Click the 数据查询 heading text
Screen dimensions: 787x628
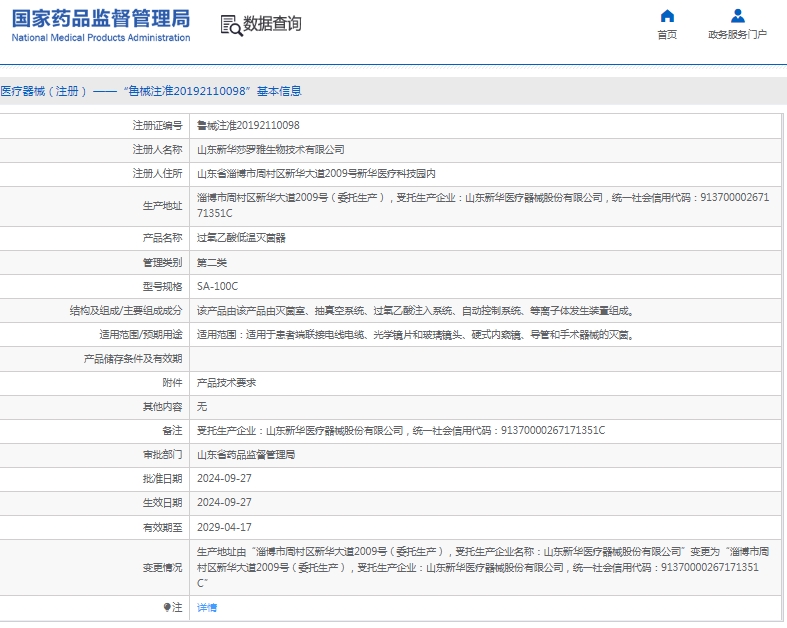pos(272,24)
